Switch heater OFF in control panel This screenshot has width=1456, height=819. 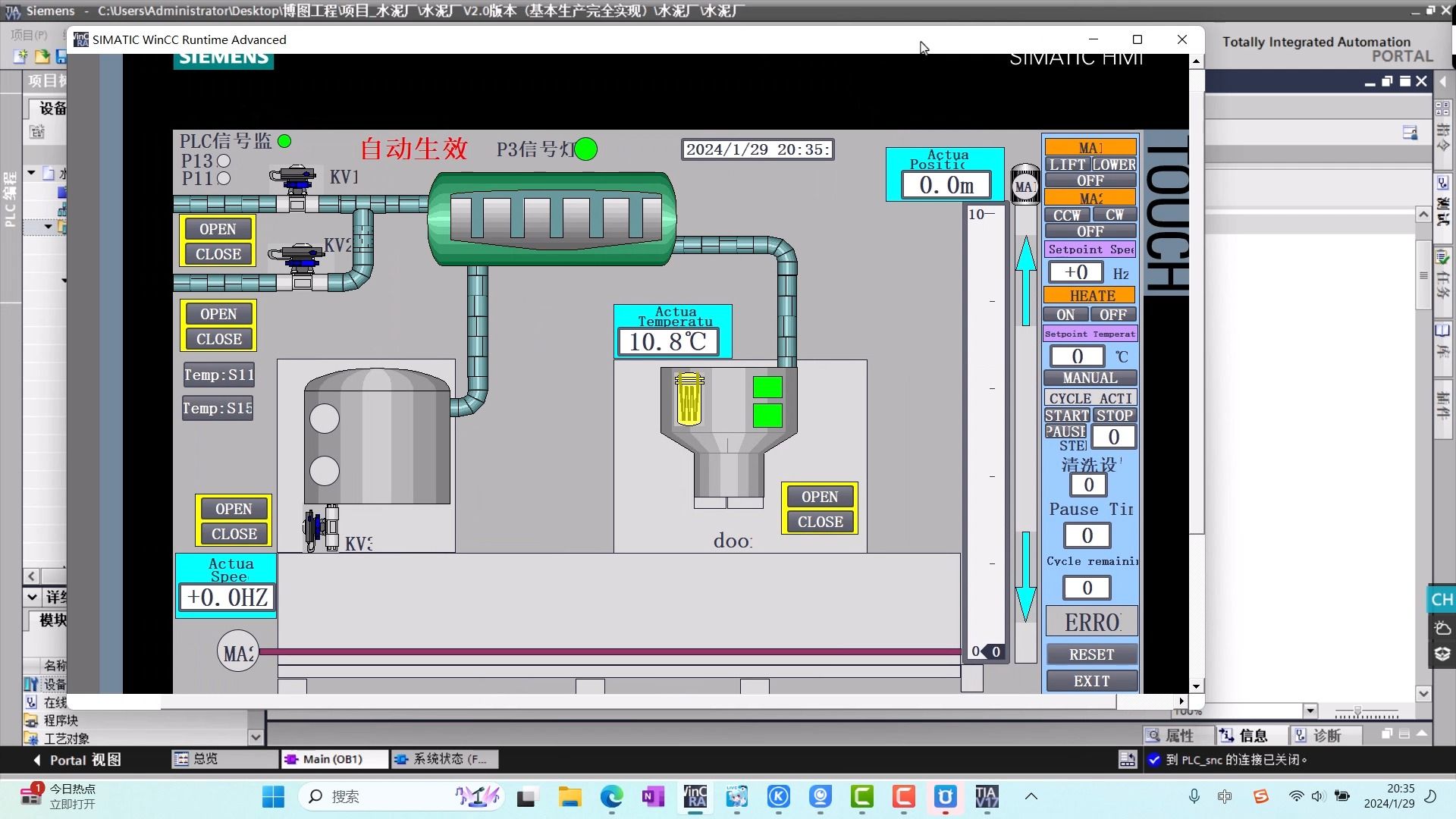pyautogui.click(x=1112, y=315)
